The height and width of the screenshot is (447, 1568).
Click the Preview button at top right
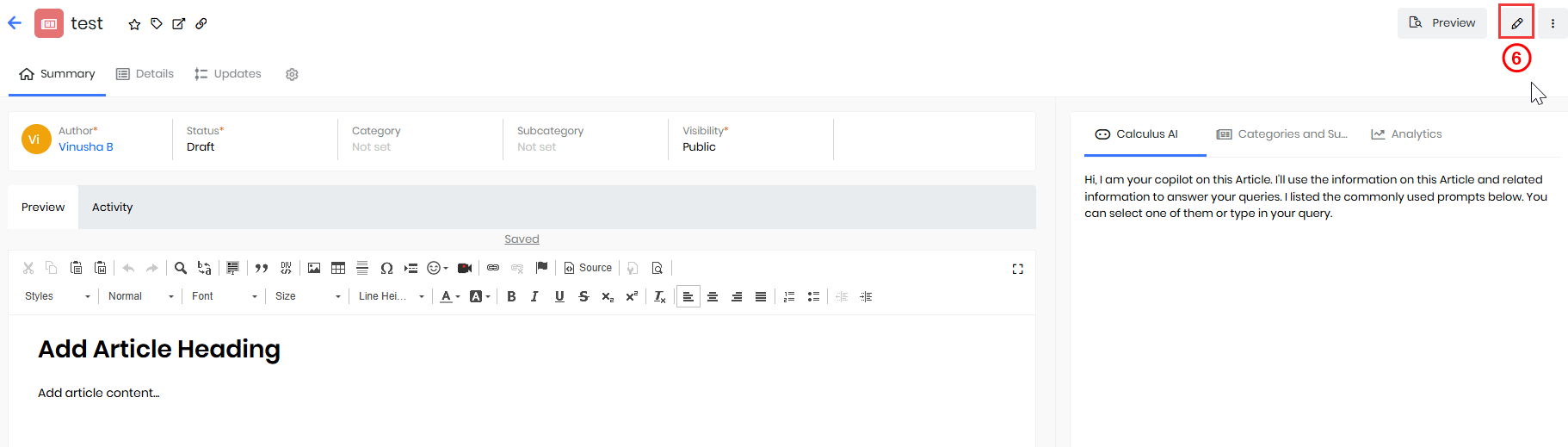[x=1441, y=23]
